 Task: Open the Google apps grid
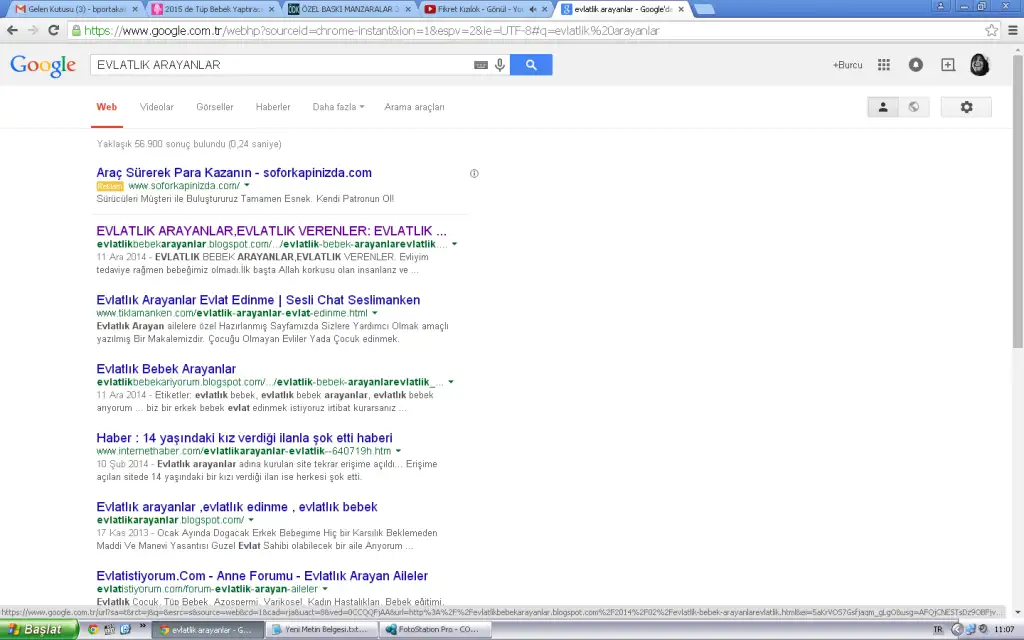tap(884, 65)
